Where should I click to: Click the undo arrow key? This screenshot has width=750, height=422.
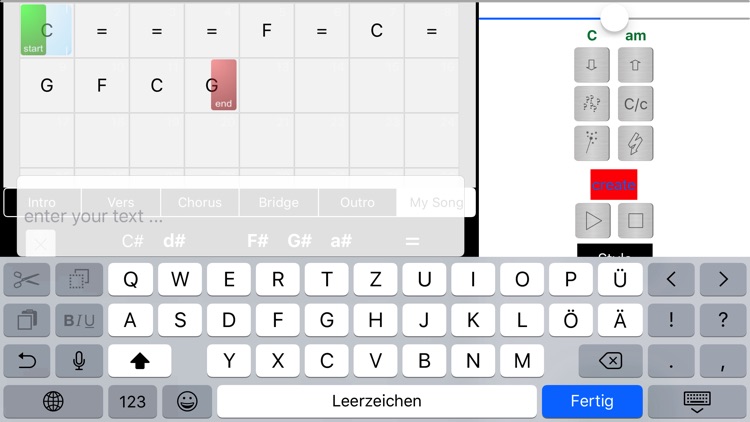(x=27, y=361)
